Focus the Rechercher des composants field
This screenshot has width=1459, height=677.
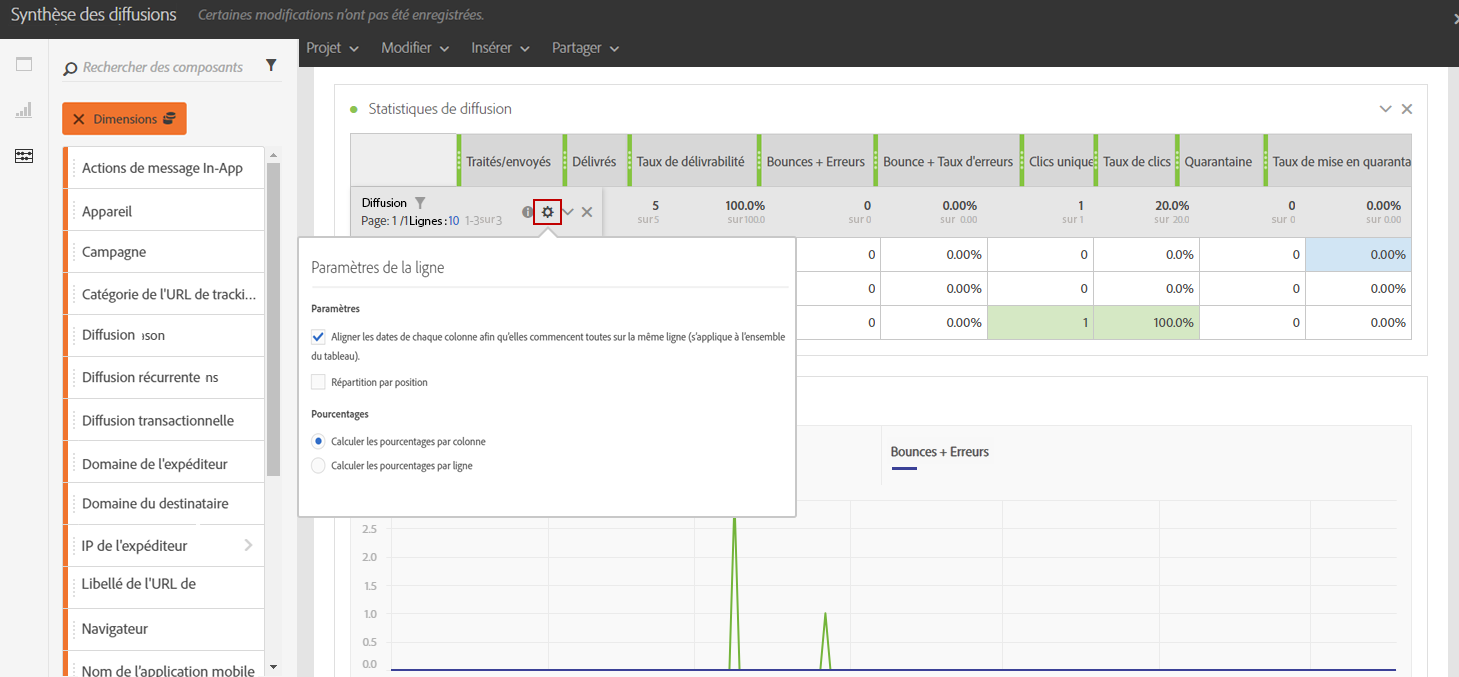(163, 68)
